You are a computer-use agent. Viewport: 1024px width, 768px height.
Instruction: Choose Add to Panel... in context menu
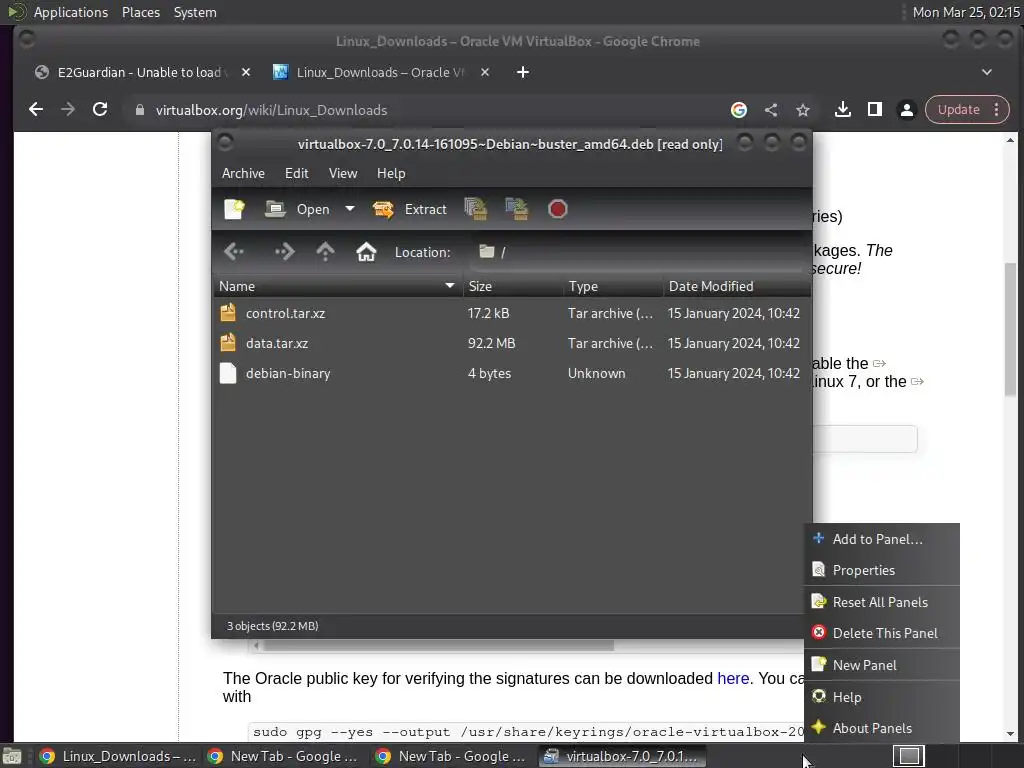882,539
